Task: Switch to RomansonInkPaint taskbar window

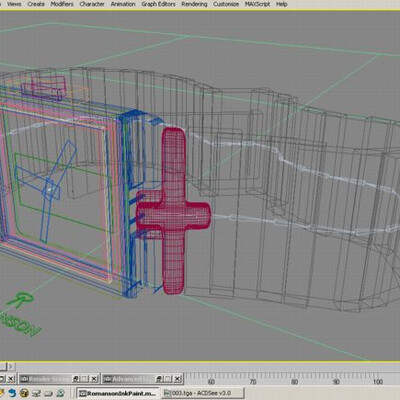Action: [118, 393]
